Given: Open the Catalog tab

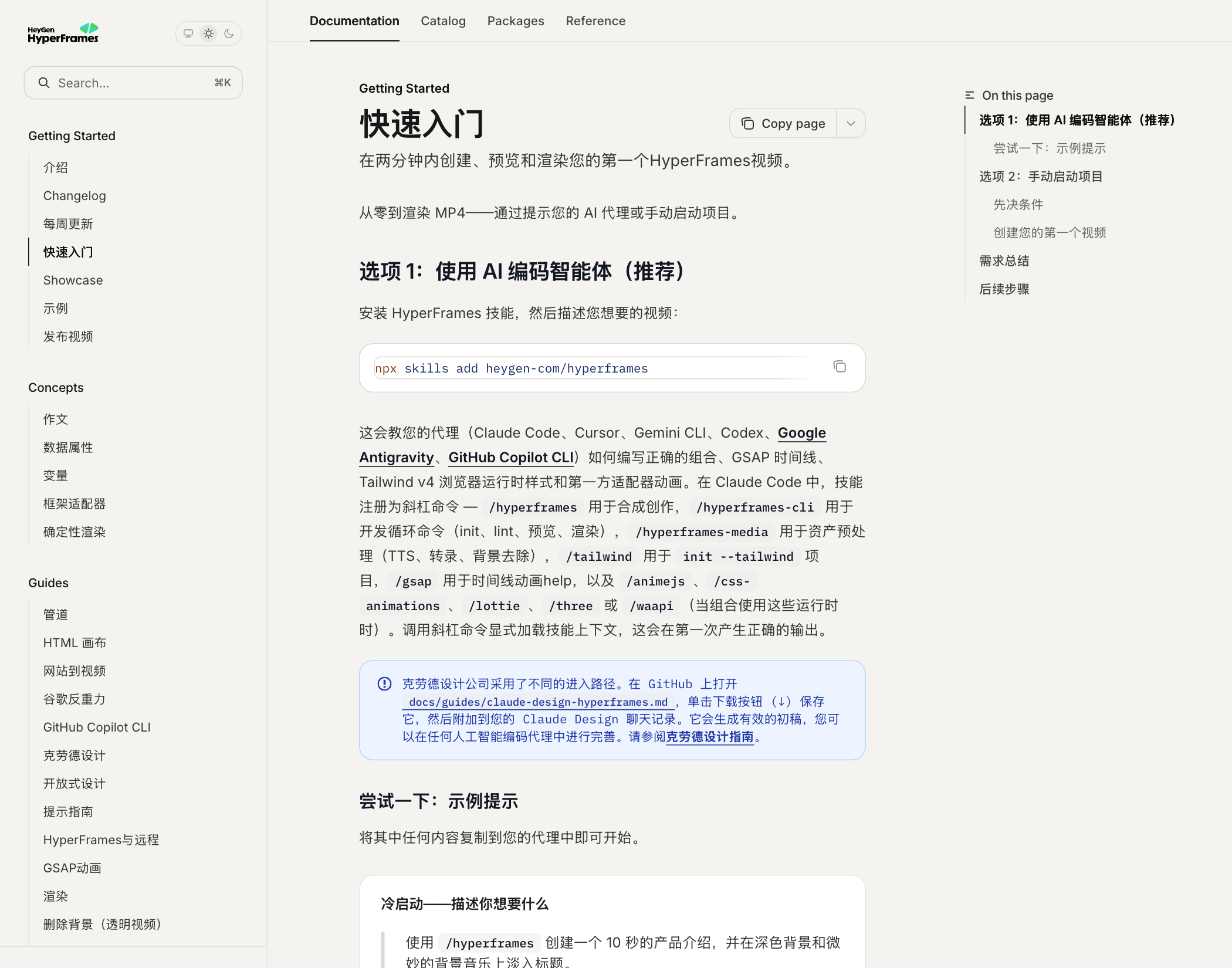Looking at the screenshot, I should (443, 21).
